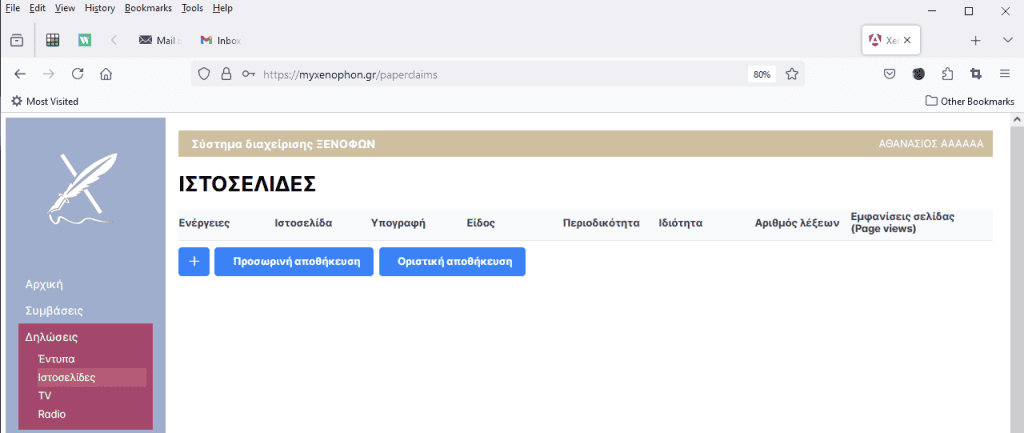Open the History menu
The width and height of the screenshot is (1024, 433).
(x=100, y=8)
